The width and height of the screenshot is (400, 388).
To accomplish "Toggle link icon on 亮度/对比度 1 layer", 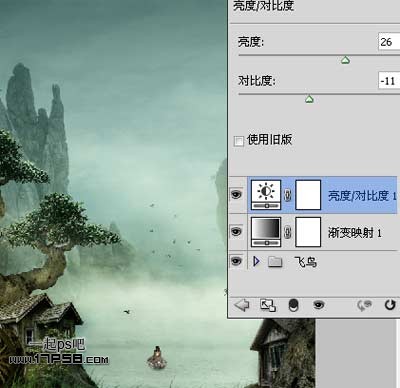I will (x=288, y=195).
